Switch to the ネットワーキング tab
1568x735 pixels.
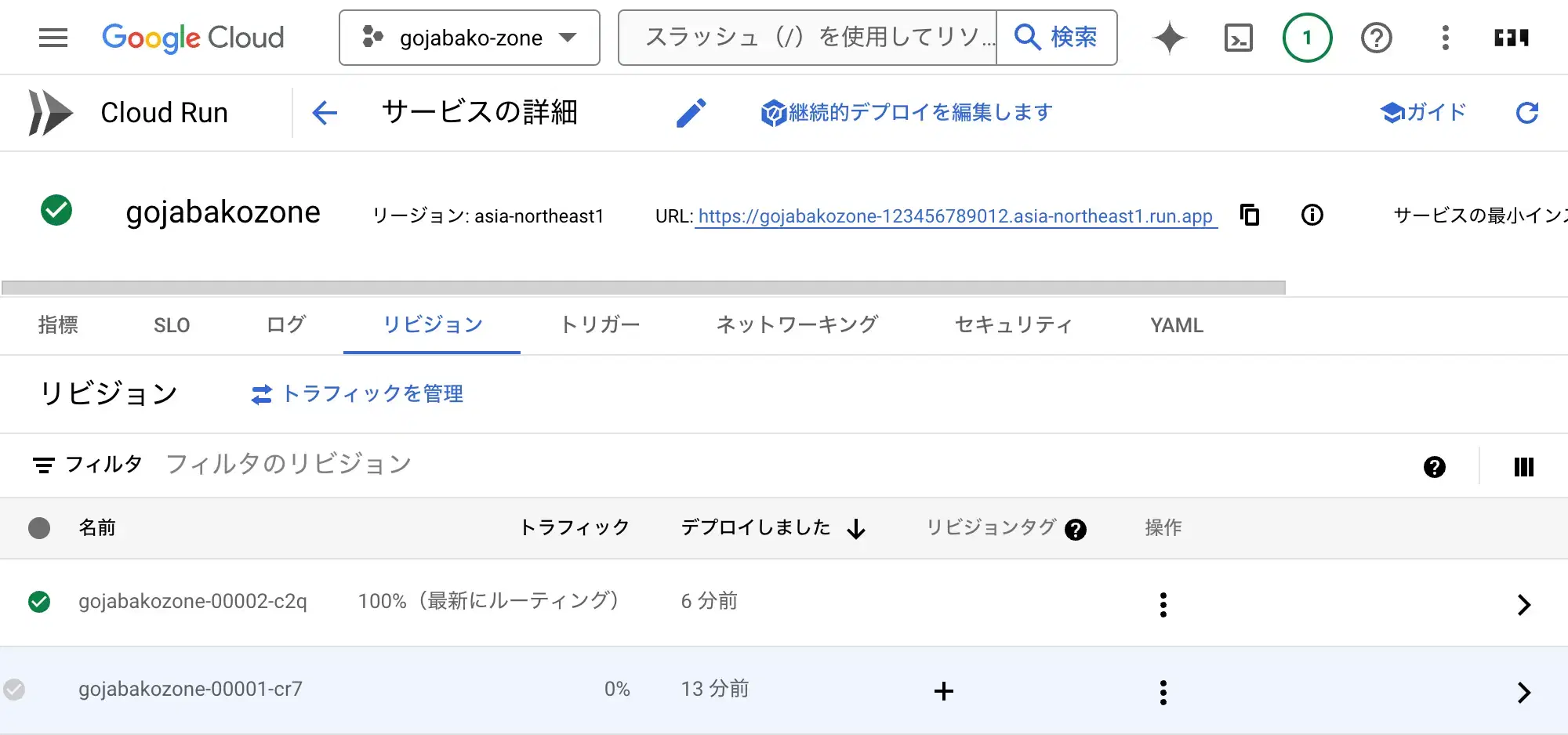click(797, 325)
